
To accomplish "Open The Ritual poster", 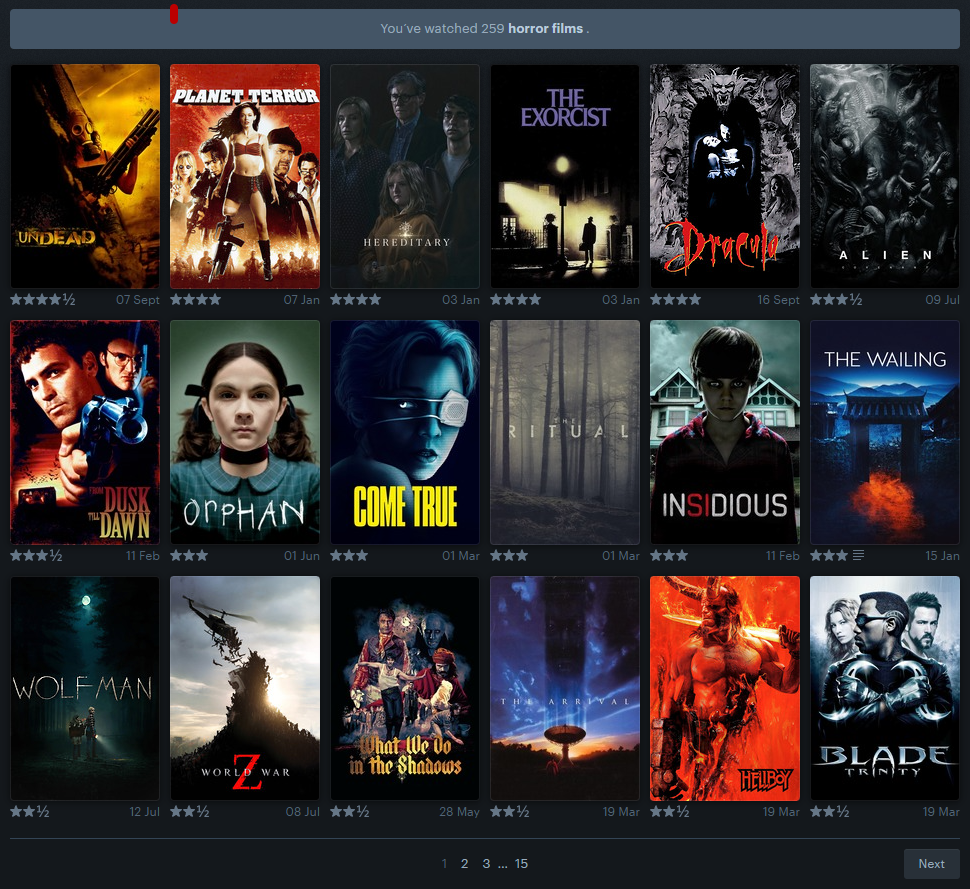I will pyautogui.click(x=565, y=432).
